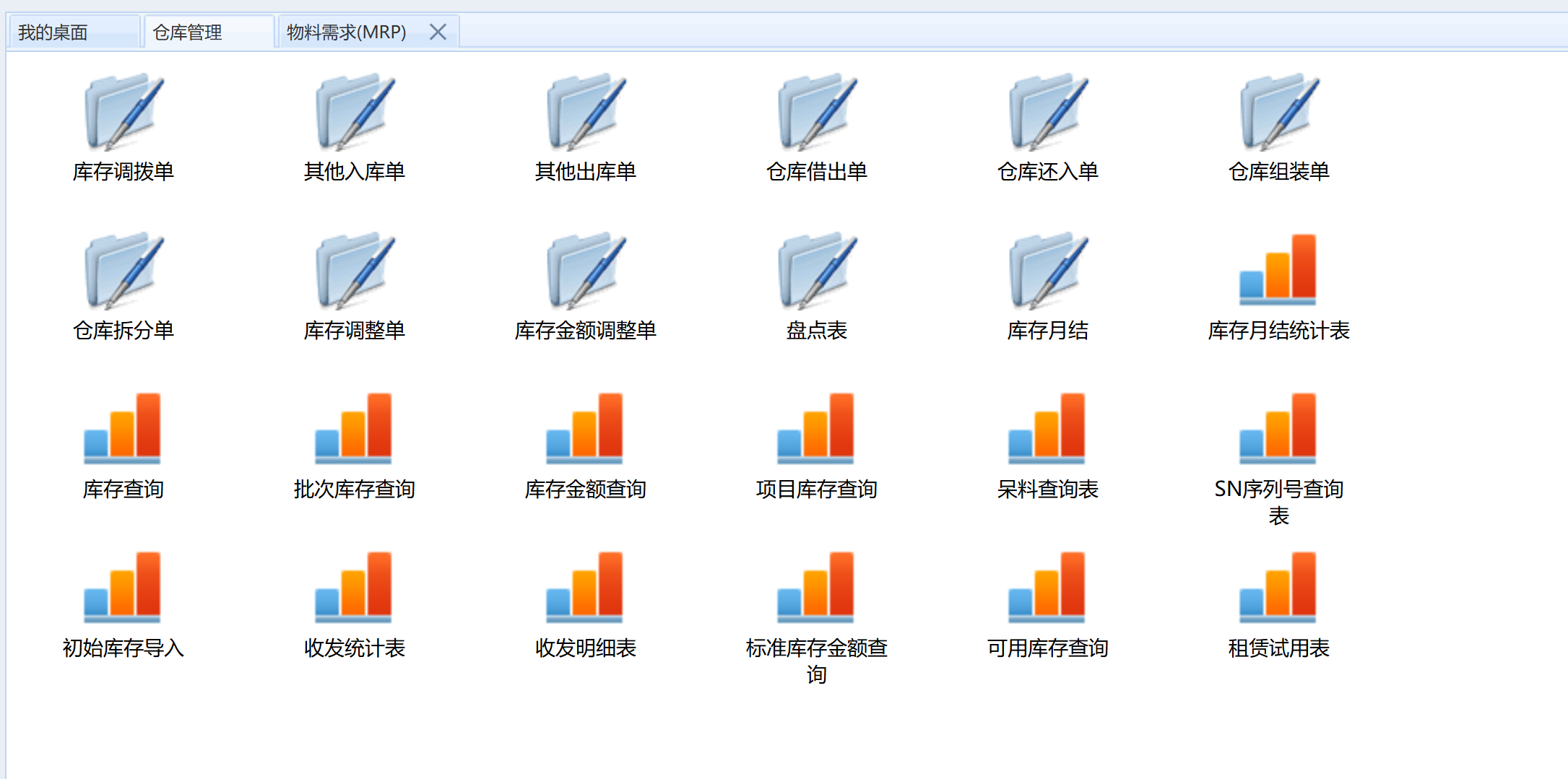
Task: Open the 项目库存查询 chart icon
Action: click(x=815, y=428)
